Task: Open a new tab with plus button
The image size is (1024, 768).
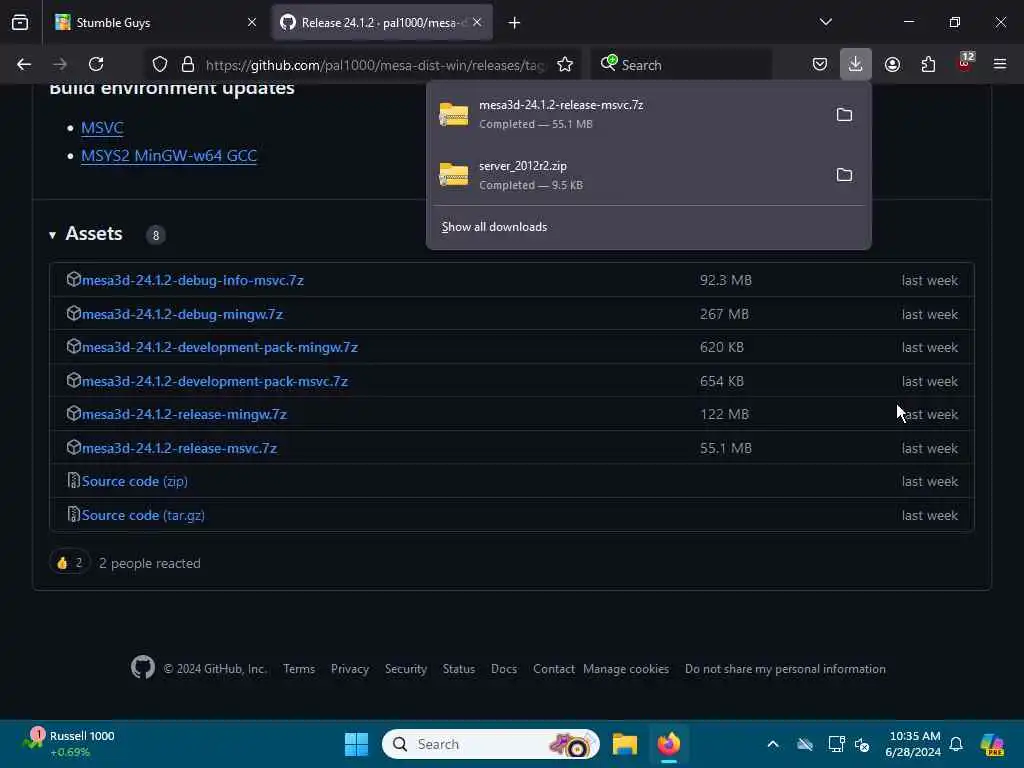Action: point(515,23)
